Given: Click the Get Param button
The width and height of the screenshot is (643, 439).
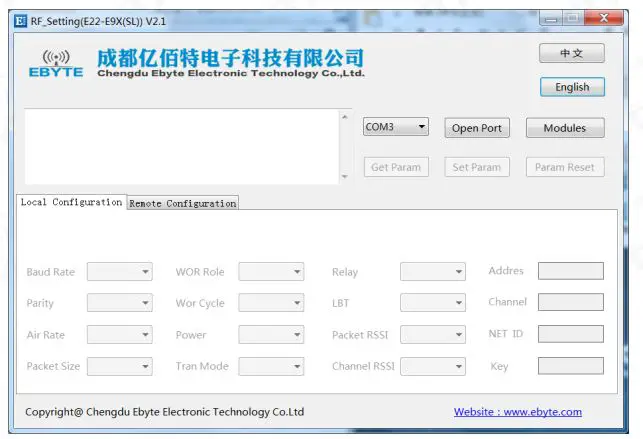Looking at the screenshot, I should [396, 167].
